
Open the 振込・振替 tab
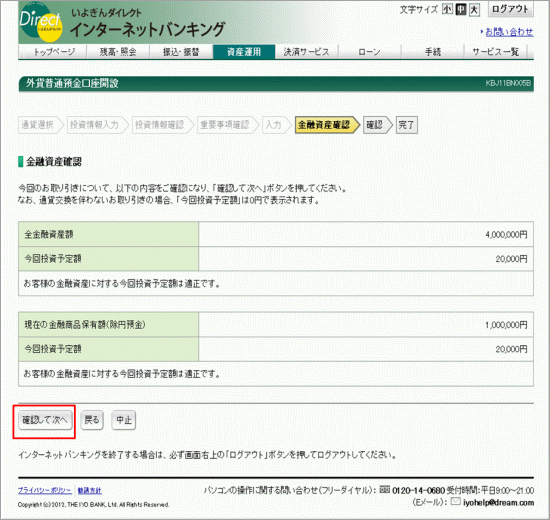click(181, 52)
